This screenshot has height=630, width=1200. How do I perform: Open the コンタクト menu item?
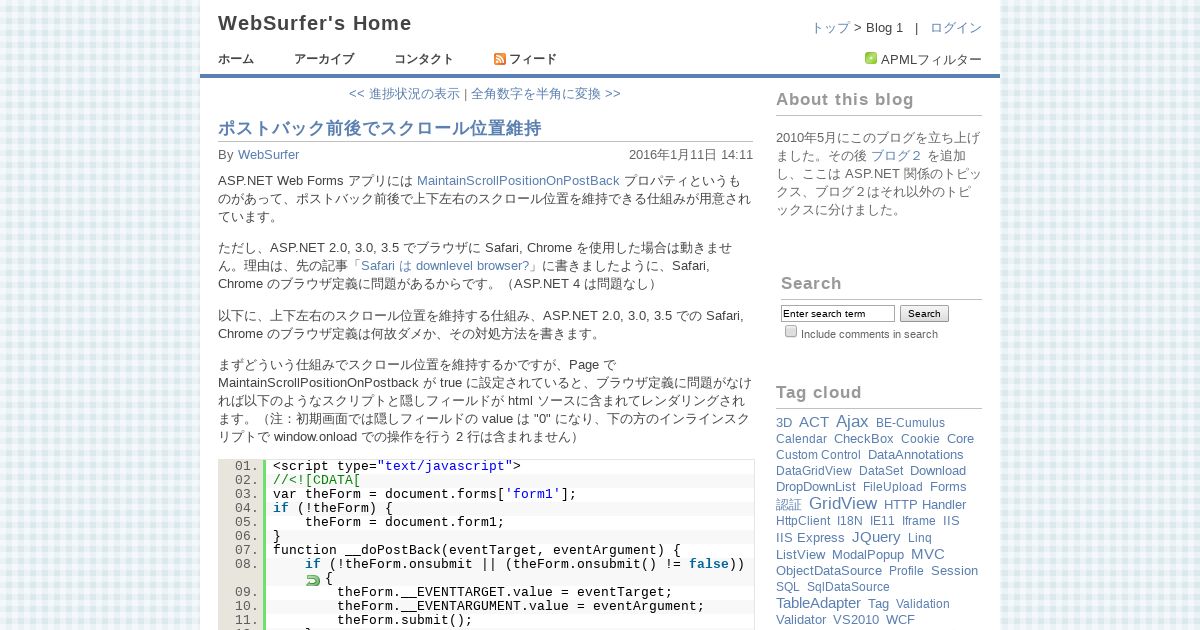tap(424, 59)
